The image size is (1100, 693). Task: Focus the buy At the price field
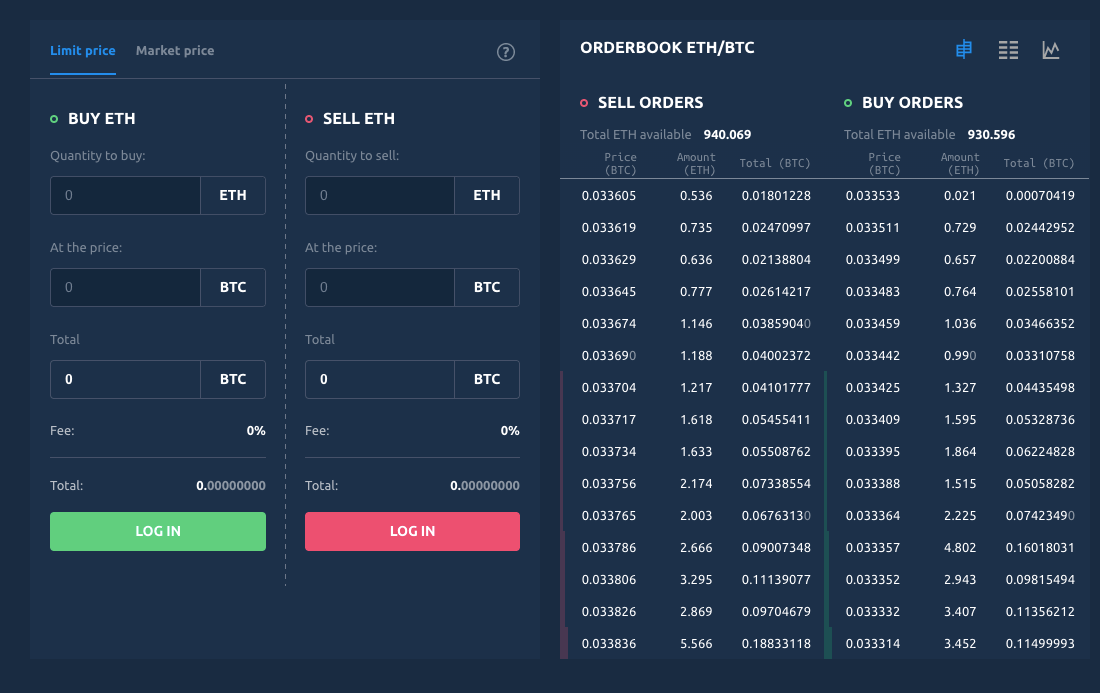click(x=126, y=287)
